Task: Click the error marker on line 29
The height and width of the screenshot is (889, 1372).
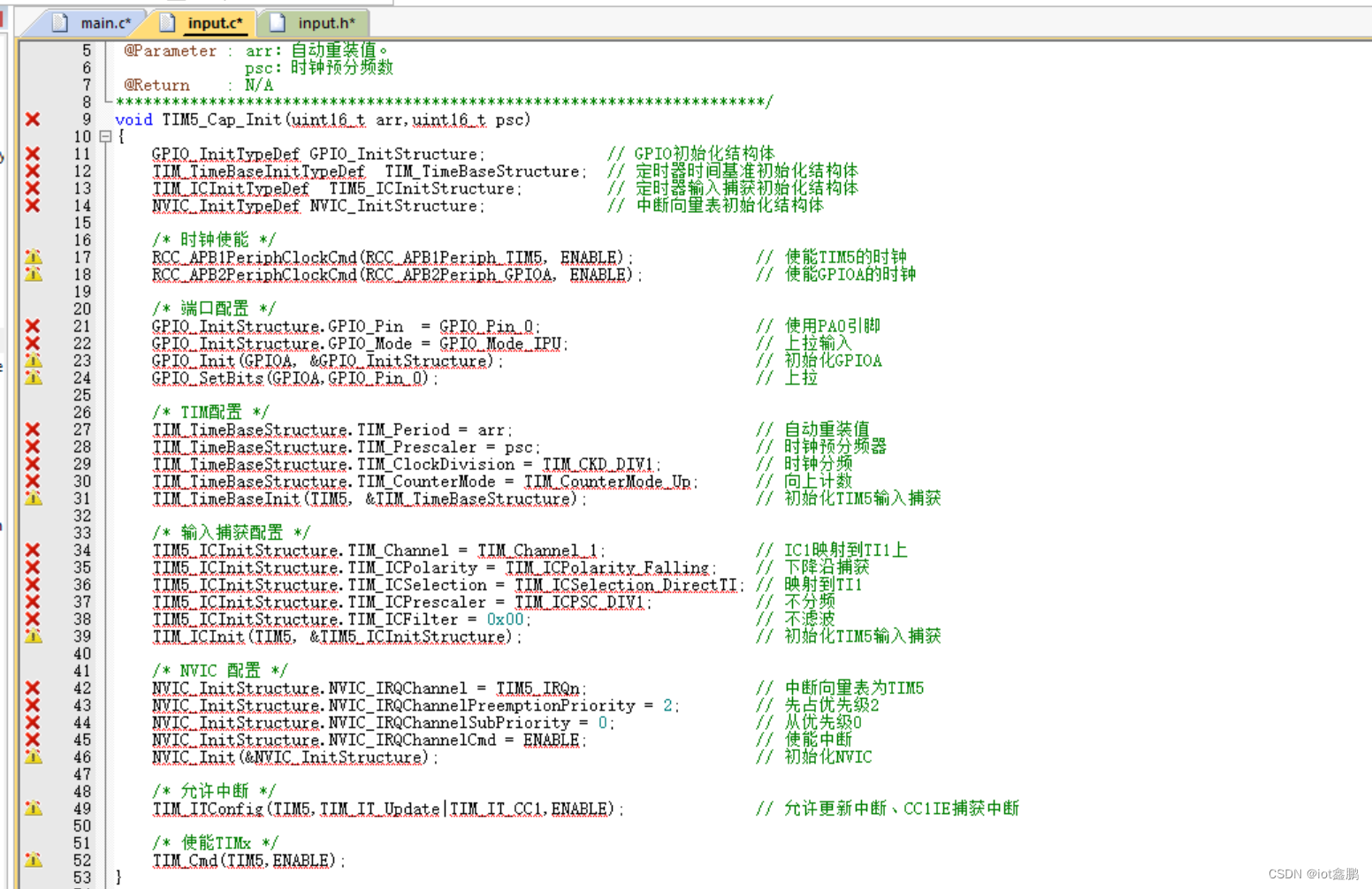Action: [x=33, y=464]
